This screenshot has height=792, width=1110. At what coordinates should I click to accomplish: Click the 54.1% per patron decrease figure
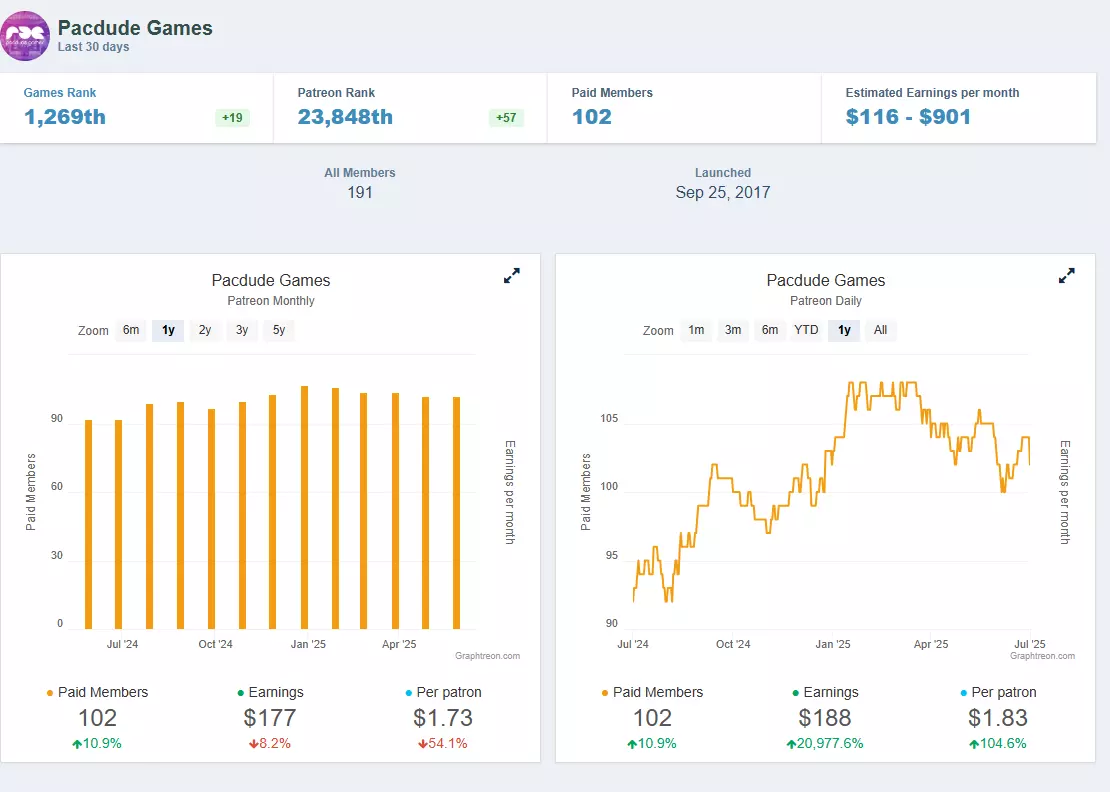click(x=442, y=744)
